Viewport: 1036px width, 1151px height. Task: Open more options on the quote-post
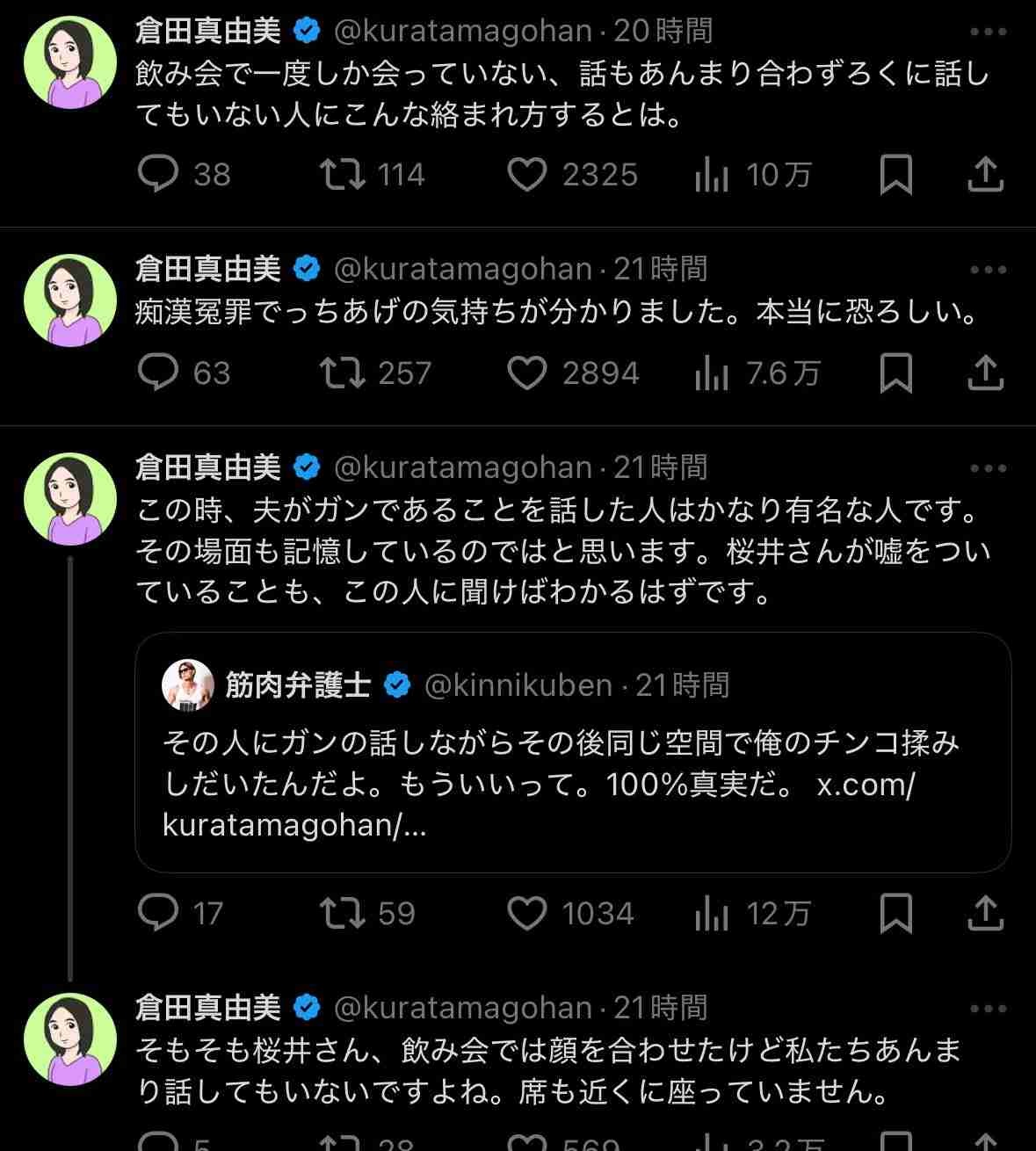tap(988, 468)
